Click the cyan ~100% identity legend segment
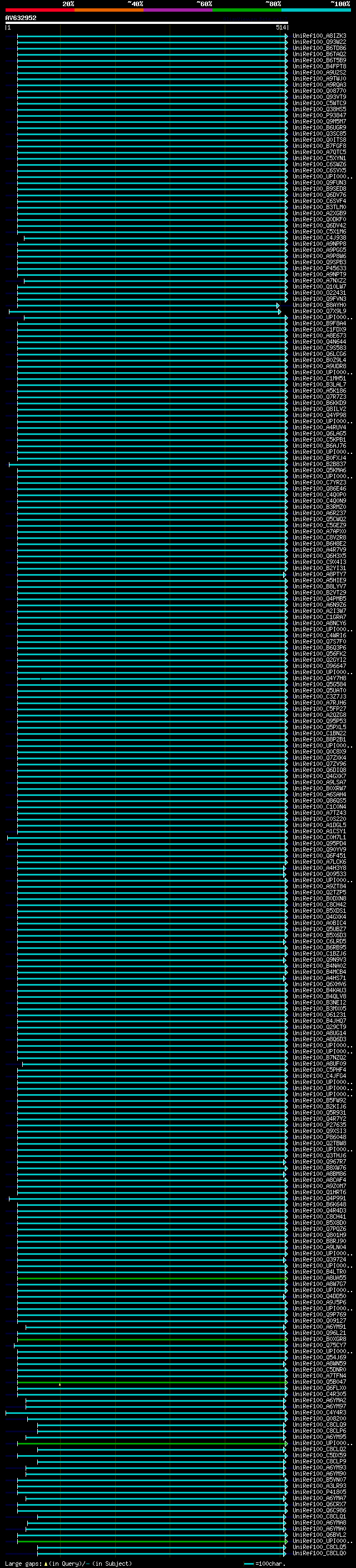 pyautogui.click(x=317, y=10)
